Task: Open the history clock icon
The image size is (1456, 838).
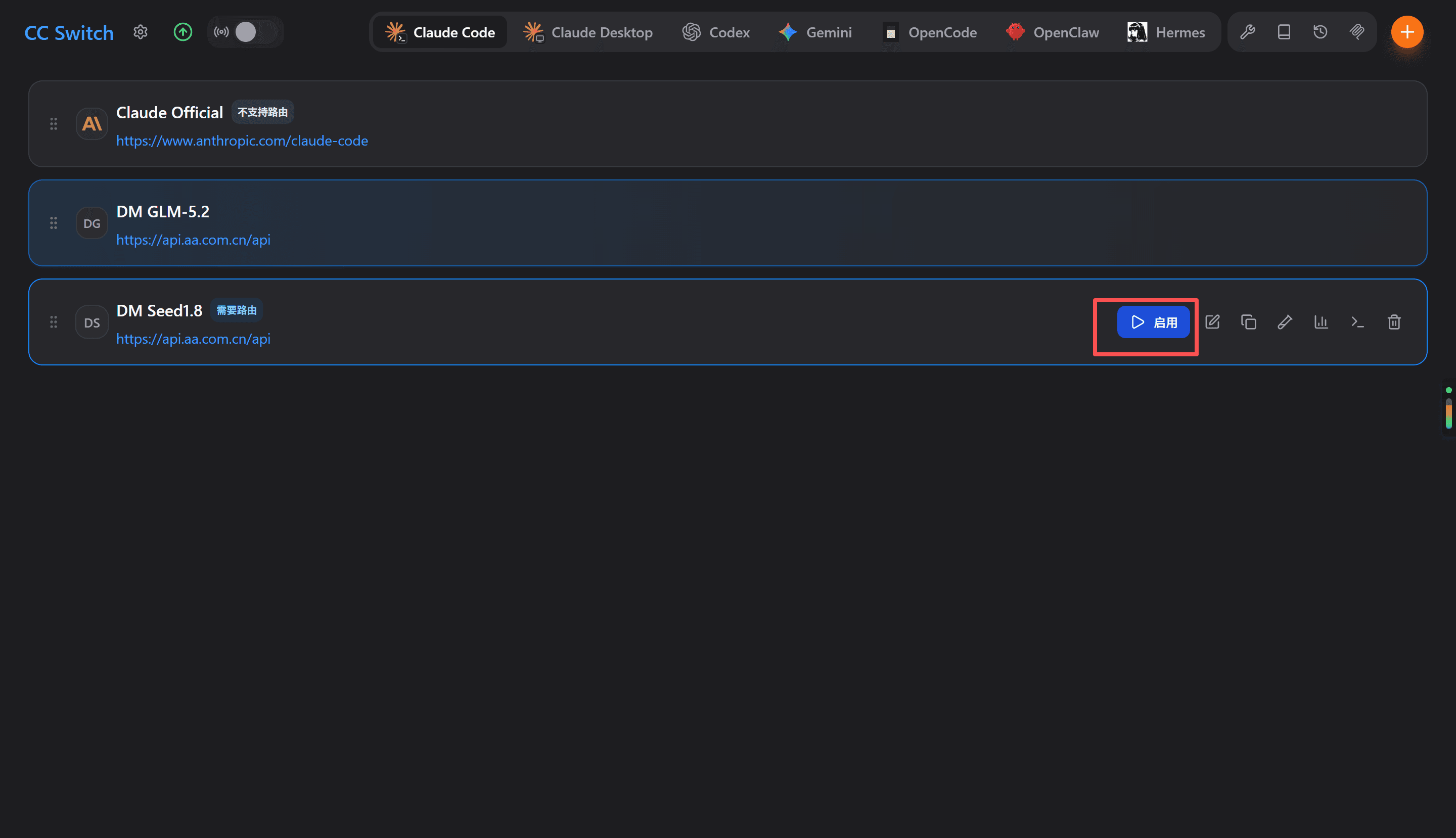Action: [1321, 32]
